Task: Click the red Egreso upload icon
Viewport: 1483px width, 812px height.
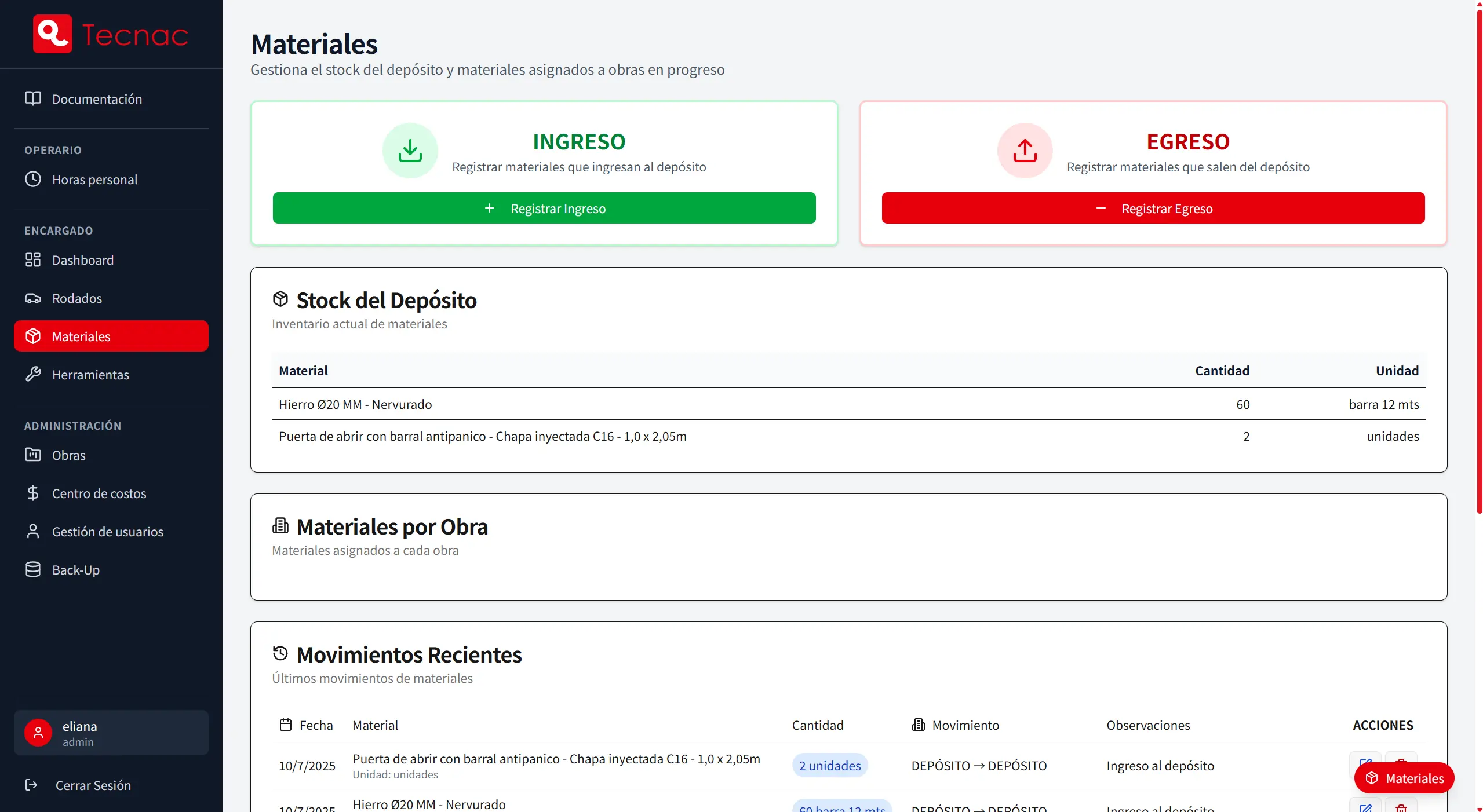Action: (x=1023, y=150)
